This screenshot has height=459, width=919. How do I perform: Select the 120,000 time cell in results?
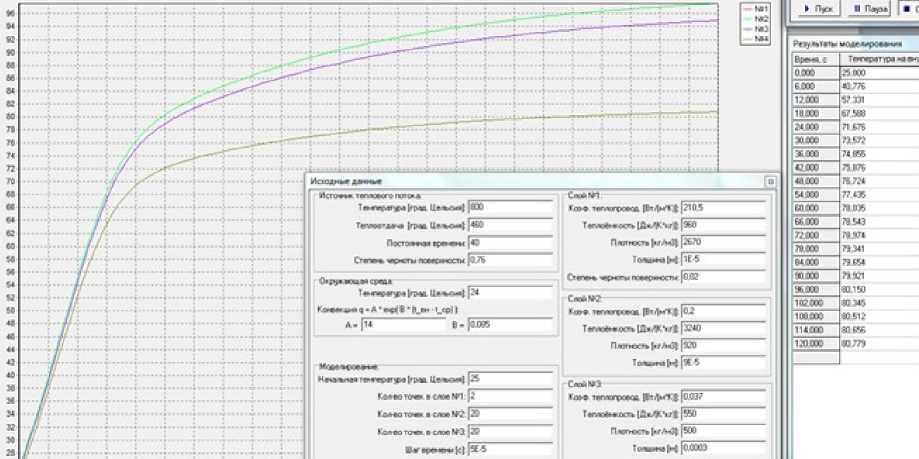816,344
